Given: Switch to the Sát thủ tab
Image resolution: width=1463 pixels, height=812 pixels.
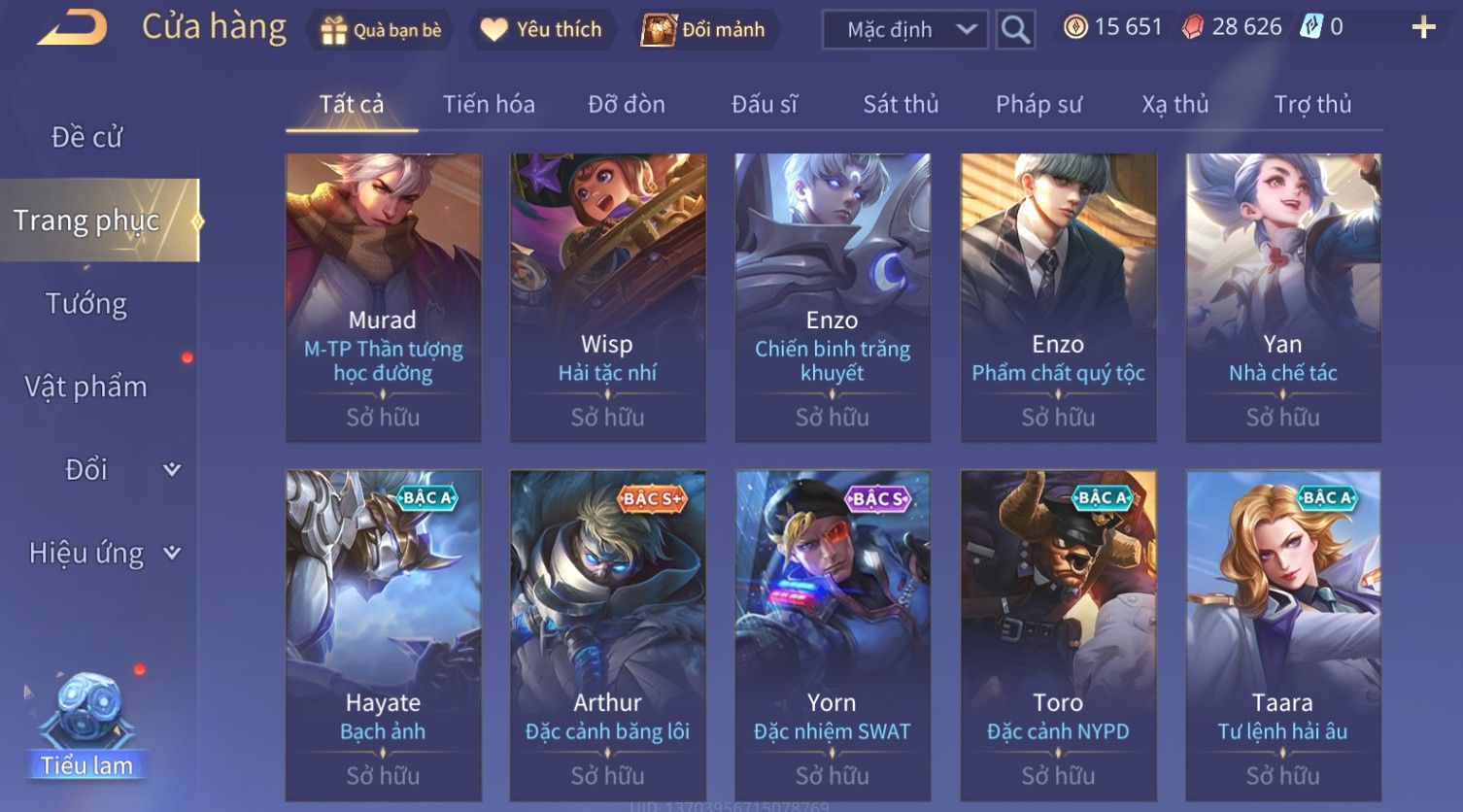Looking at the screenshot, I should [x=901, y=104].
